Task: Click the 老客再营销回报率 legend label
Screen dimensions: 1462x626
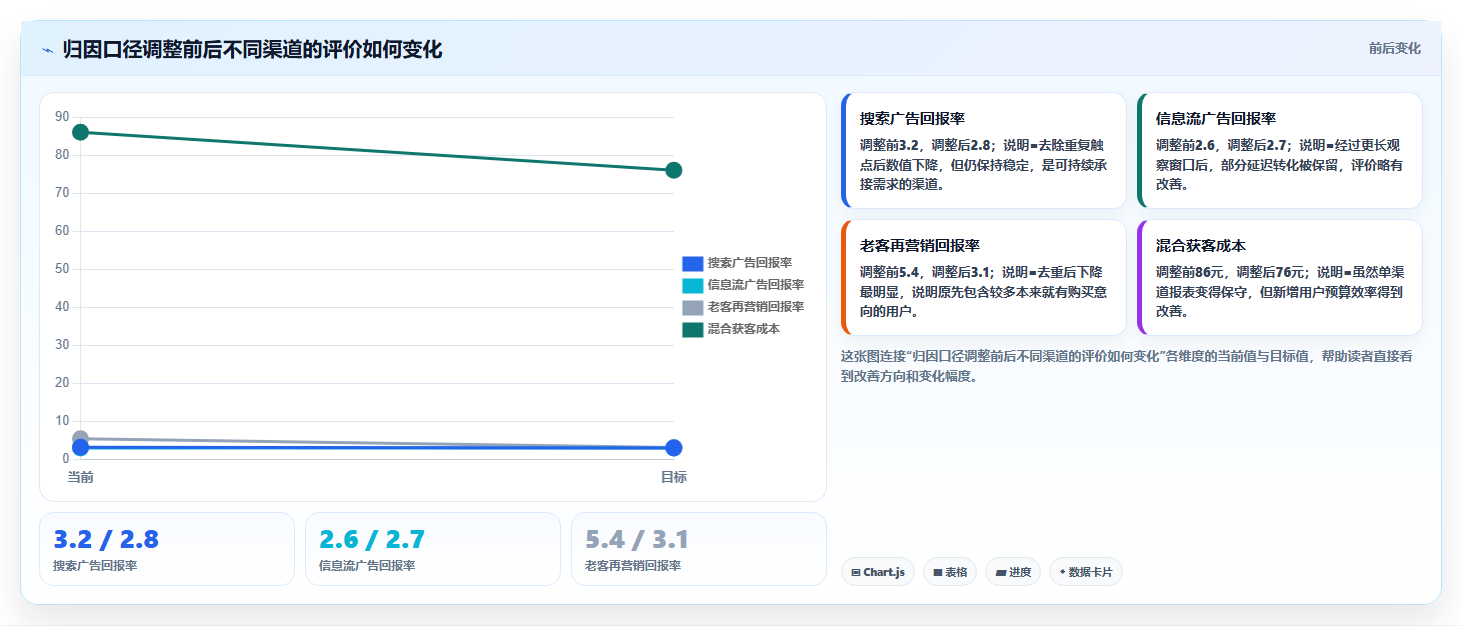Action: click(x=756, y=307)
